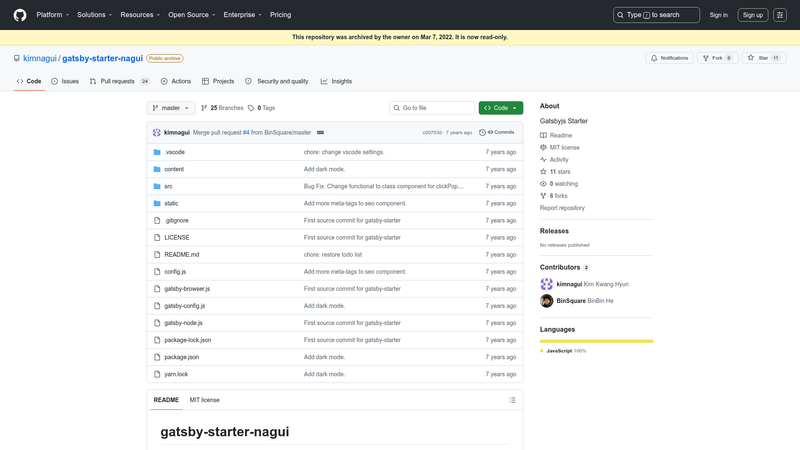
Task: Open the command palette icon next to Sign up
Action: click(x=780, y=15)
